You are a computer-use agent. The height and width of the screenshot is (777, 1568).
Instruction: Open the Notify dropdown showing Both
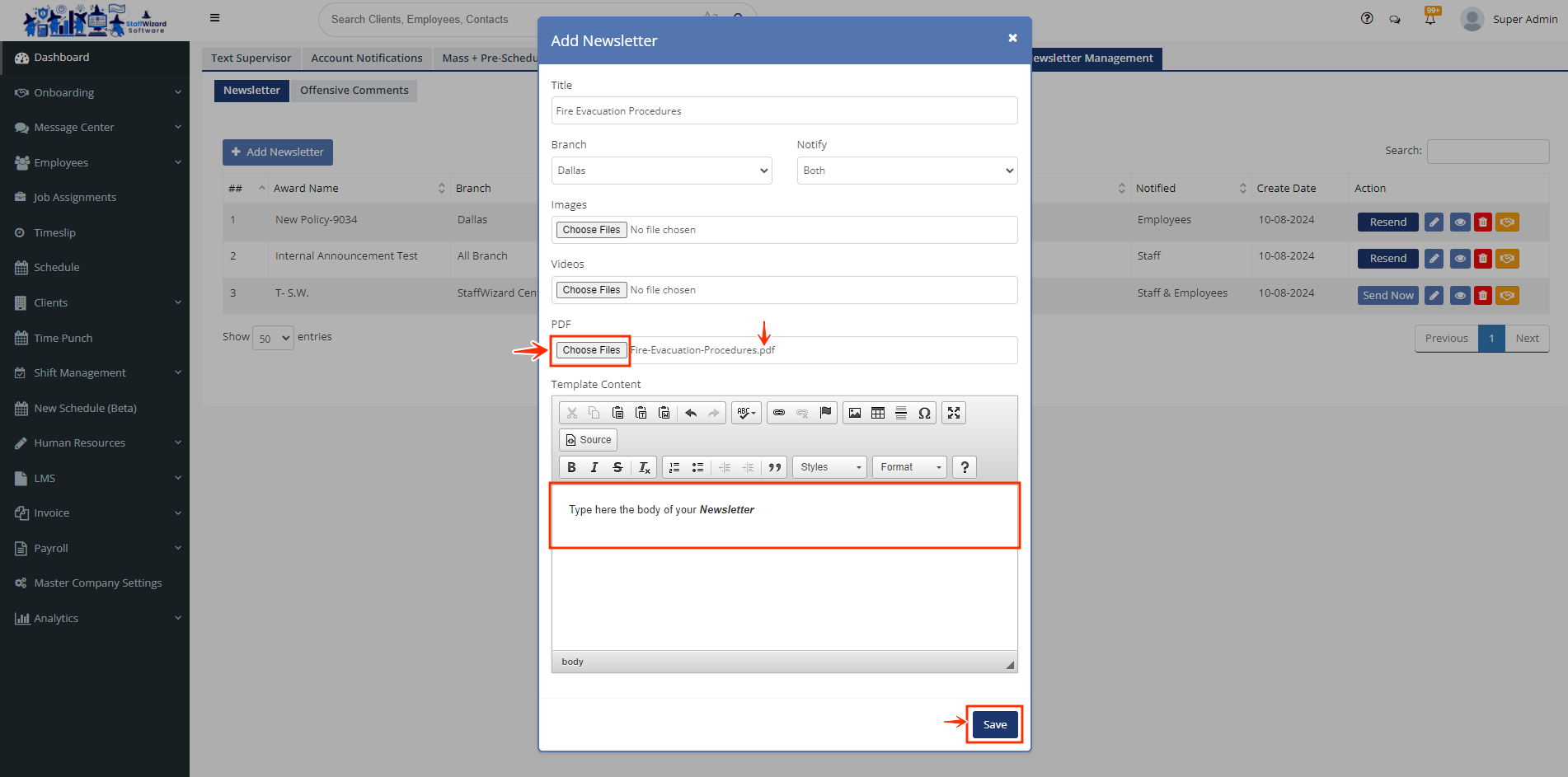[907, 171]
